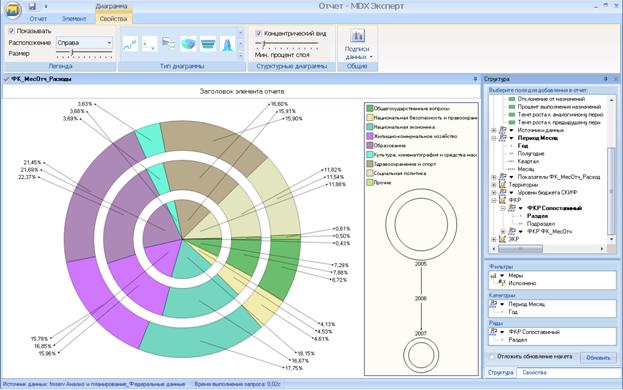Click the Общегосударственные вопросы legend color swatch

(370, 108)
